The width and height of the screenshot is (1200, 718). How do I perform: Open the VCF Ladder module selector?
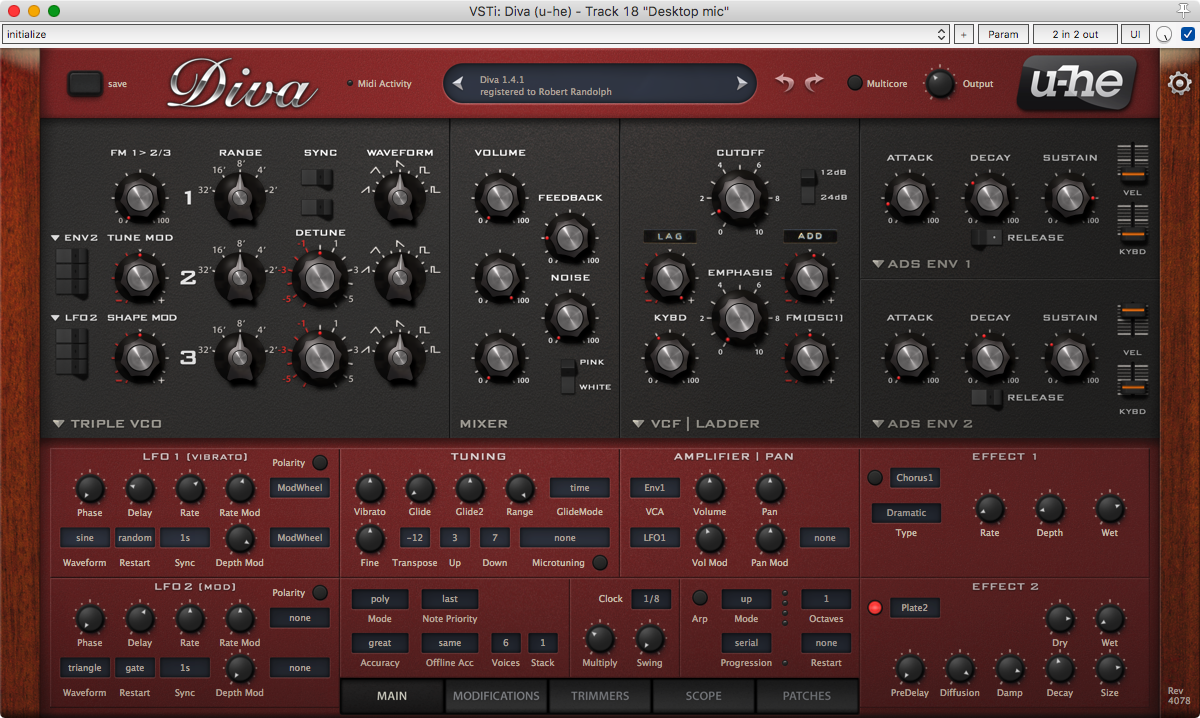640,424
